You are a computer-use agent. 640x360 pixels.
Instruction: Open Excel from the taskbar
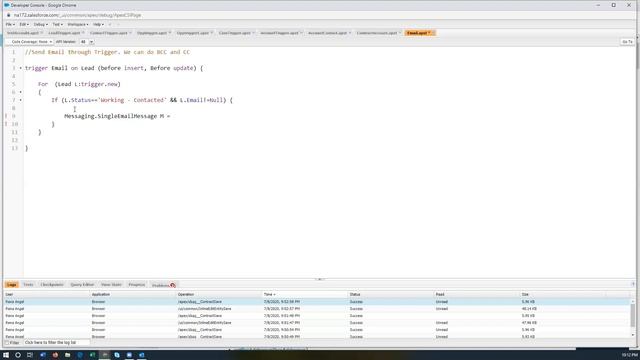click(x=92, y=355)
